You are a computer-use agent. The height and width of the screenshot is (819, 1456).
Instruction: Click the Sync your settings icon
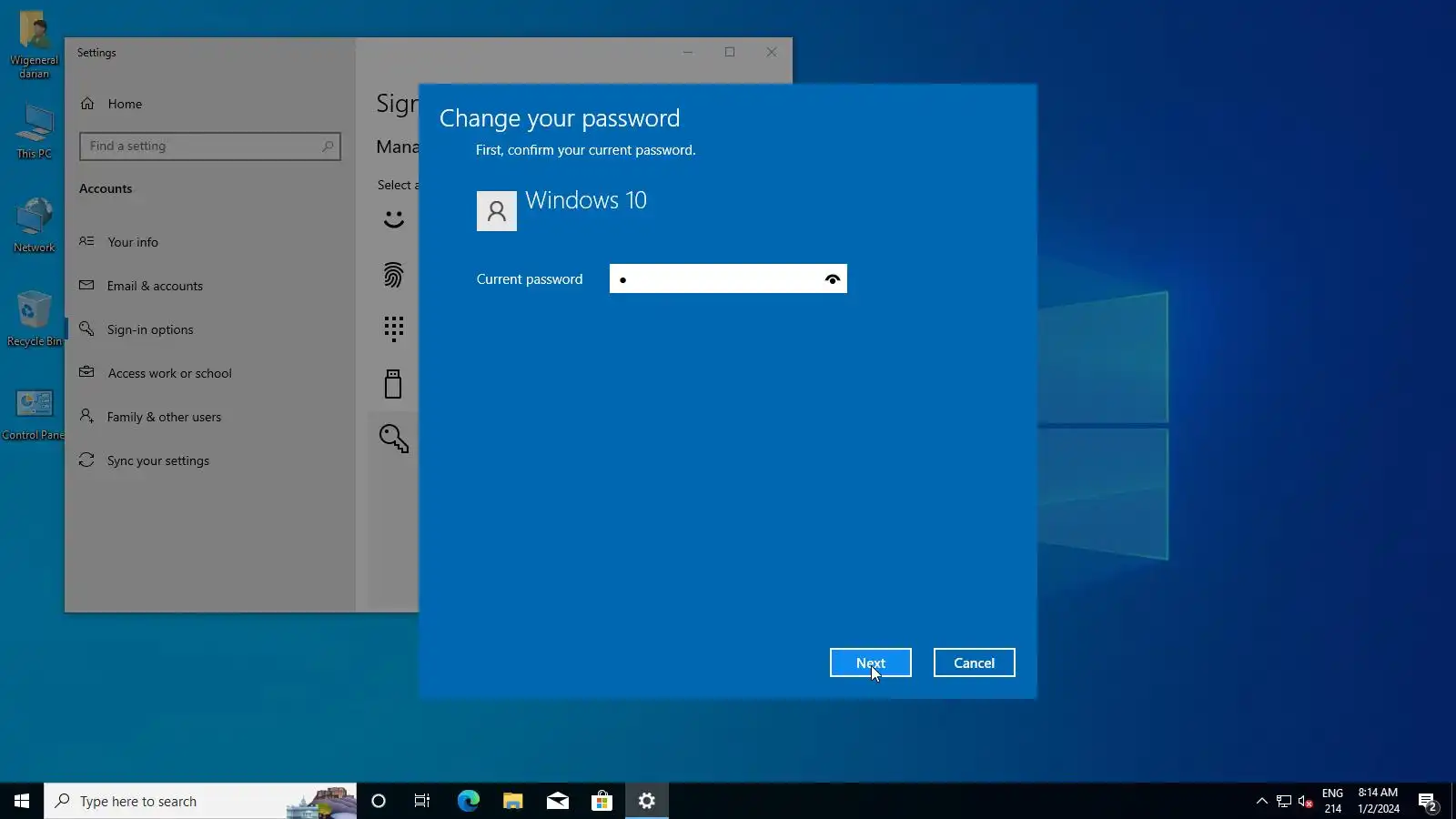coord(86,460)
